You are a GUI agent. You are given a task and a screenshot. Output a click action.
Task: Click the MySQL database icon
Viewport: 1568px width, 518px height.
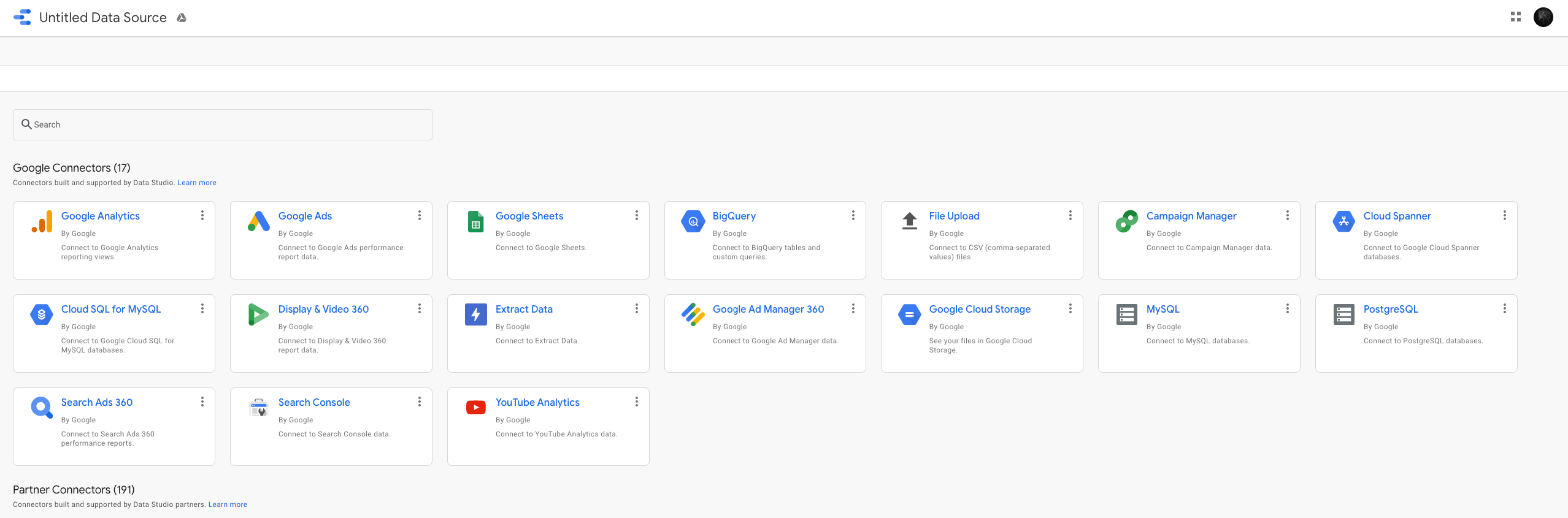1127,315
